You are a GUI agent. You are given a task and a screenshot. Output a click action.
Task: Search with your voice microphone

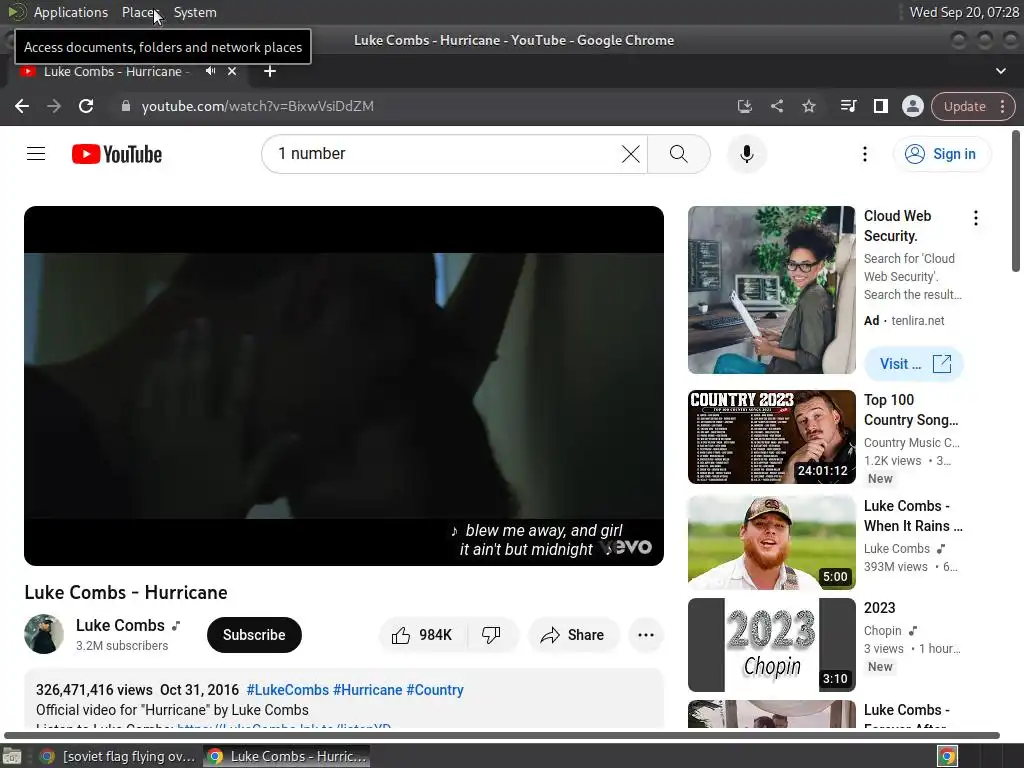(x=746, y=154)
